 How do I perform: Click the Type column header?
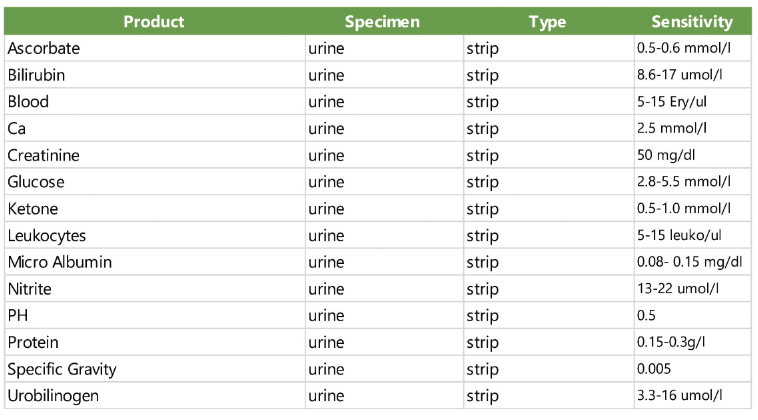click(548, 21)
